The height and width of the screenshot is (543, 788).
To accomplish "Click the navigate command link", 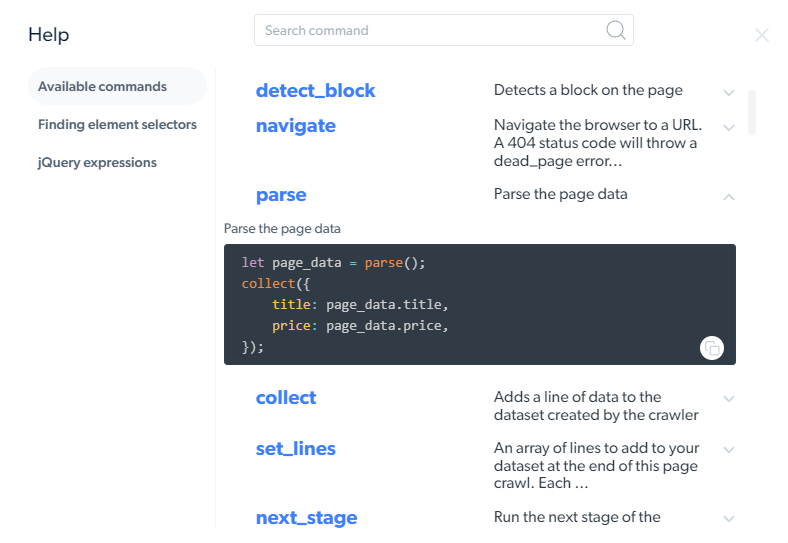I will coord(296,126).
